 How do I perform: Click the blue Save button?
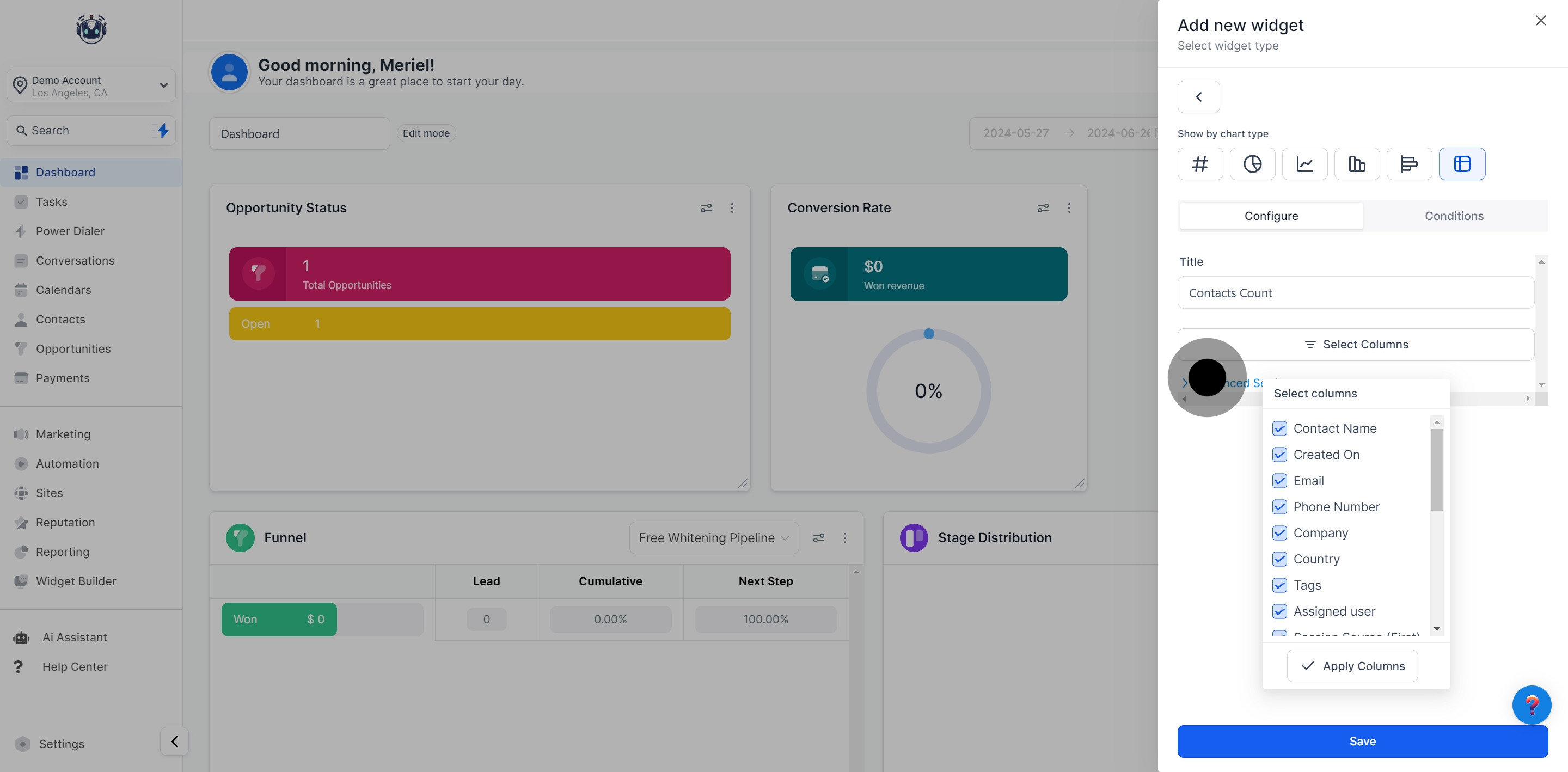(1362, 742)
